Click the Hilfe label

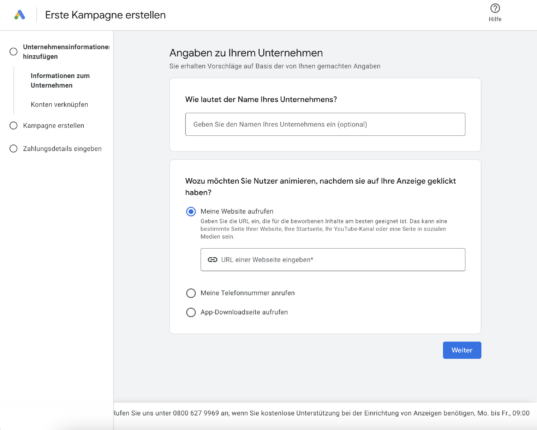pyautogui.click(x=495, y=19)
